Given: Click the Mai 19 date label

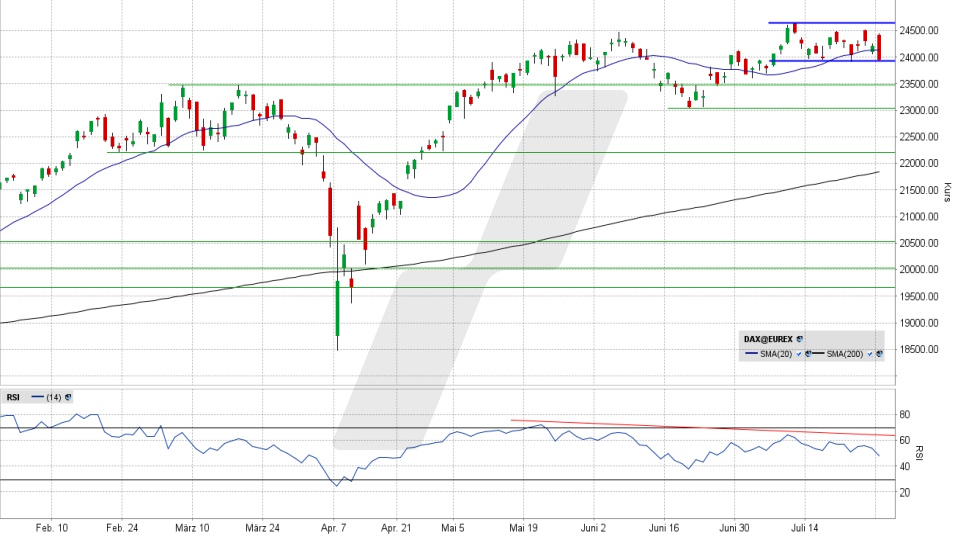Looking at the screenshot, I should 523,528.
